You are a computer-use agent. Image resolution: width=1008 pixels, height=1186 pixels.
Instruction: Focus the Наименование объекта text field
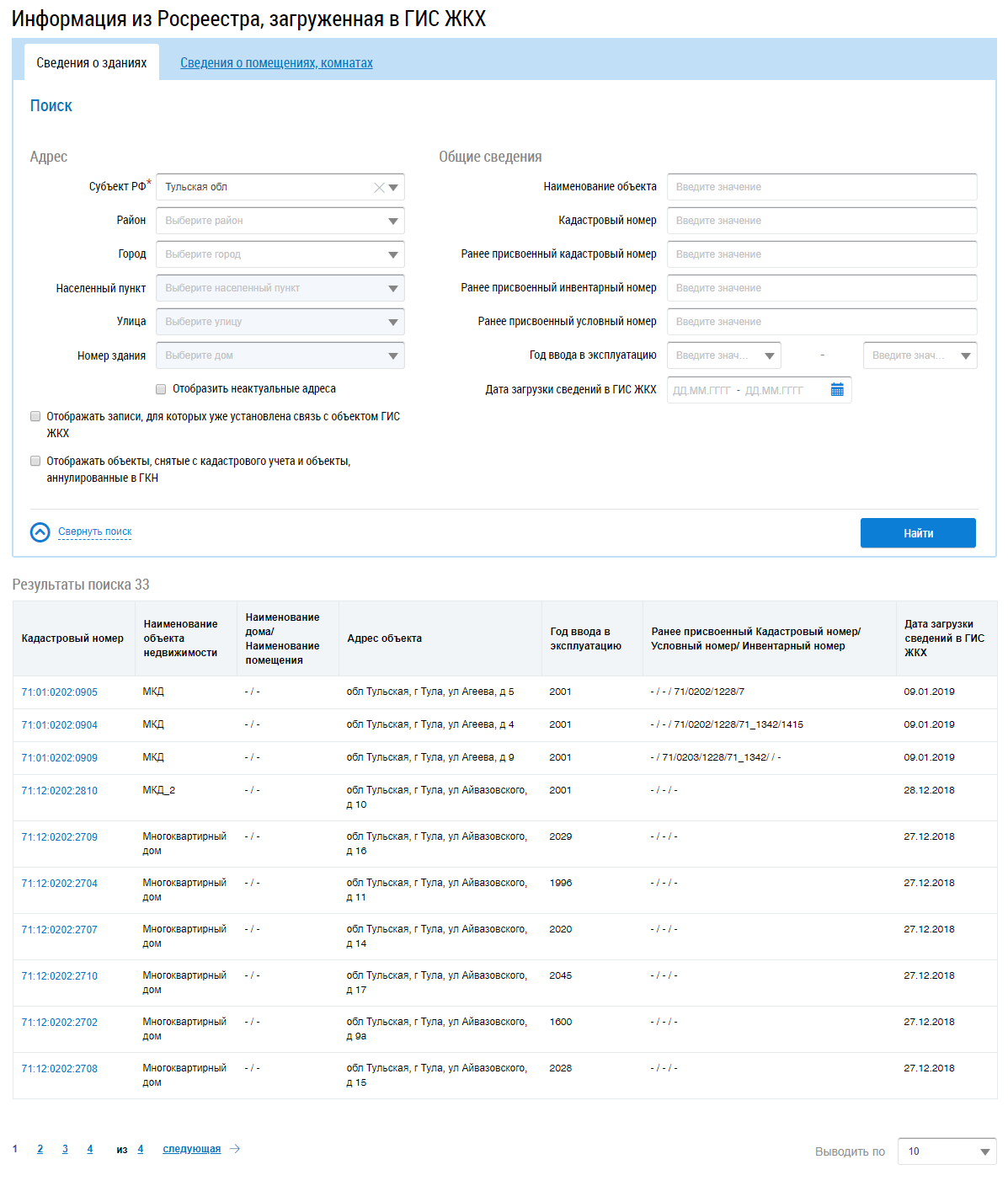tap(821, 187)
